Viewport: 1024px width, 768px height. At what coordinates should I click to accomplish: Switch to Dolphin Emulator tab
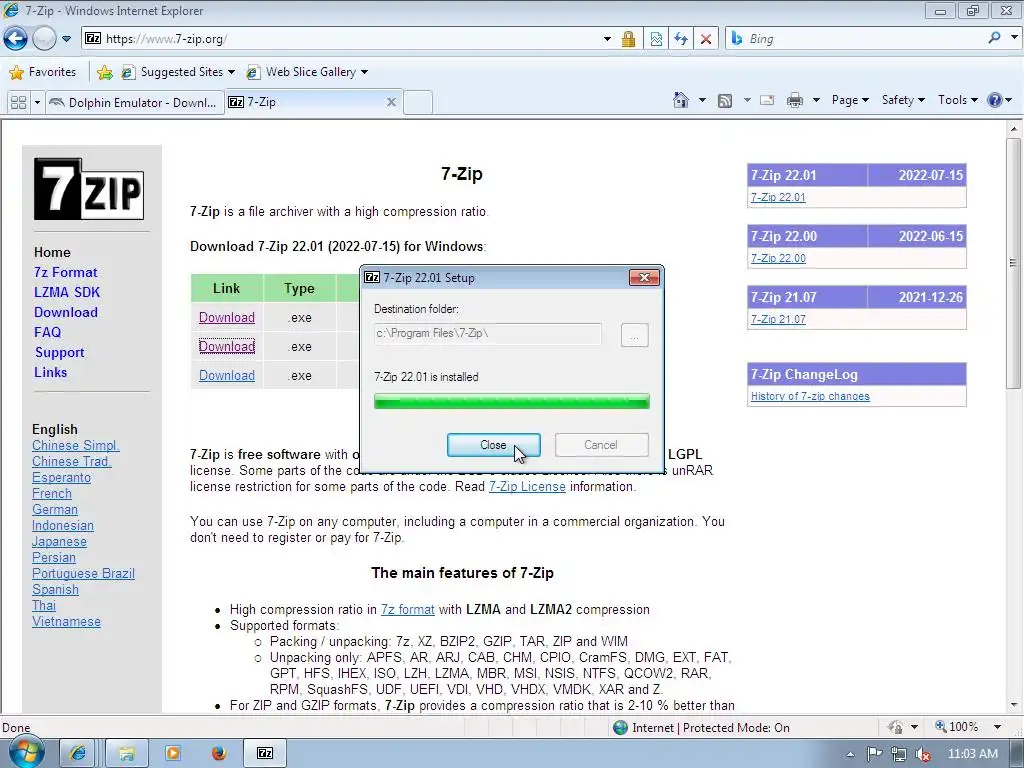(x=135, y=103)
